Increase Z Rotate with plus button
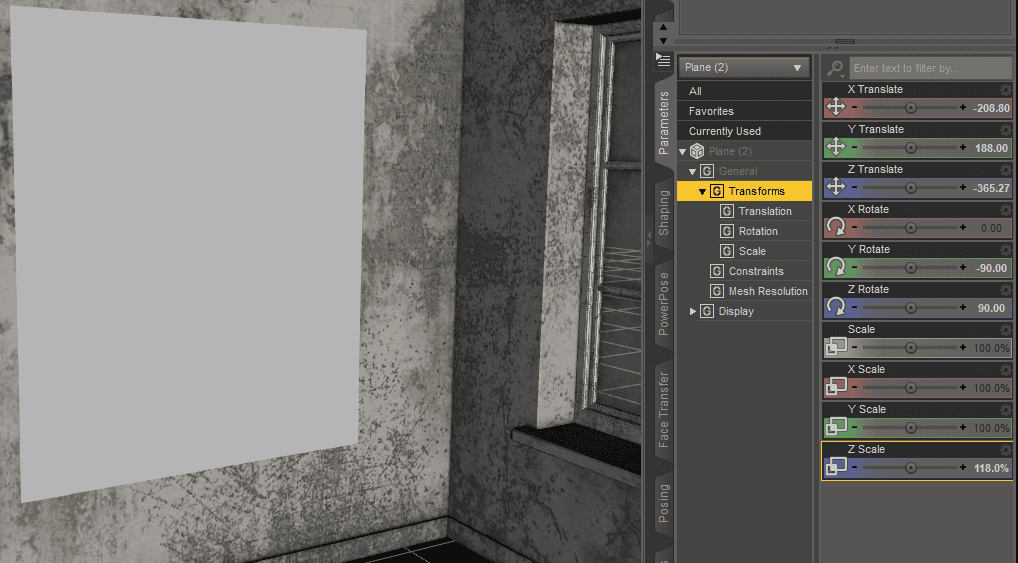 click(963, 308)
